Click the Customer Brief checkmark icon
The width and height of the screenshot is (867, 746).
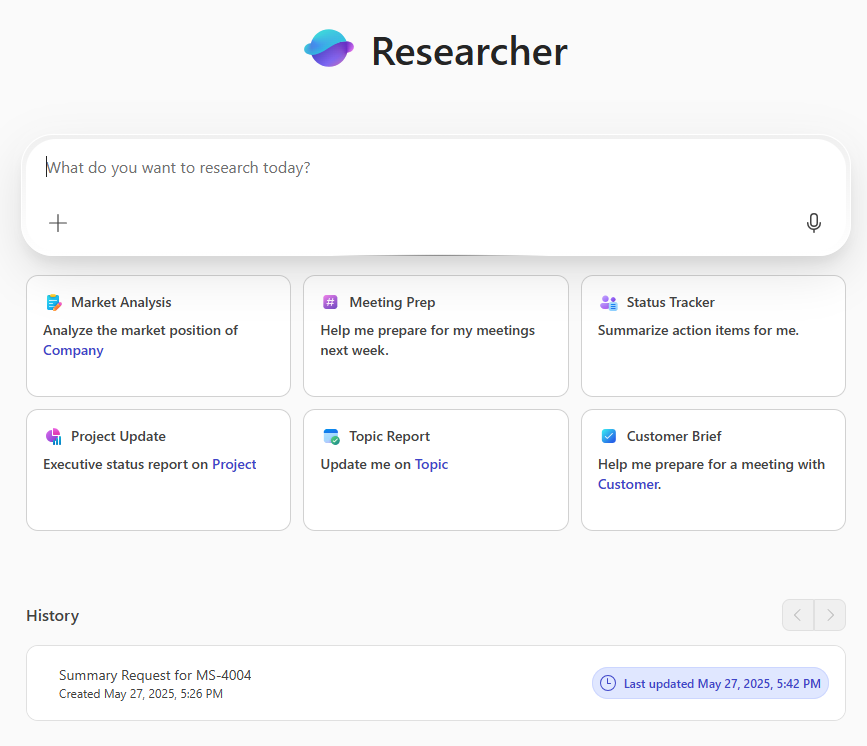coord(608,436)
